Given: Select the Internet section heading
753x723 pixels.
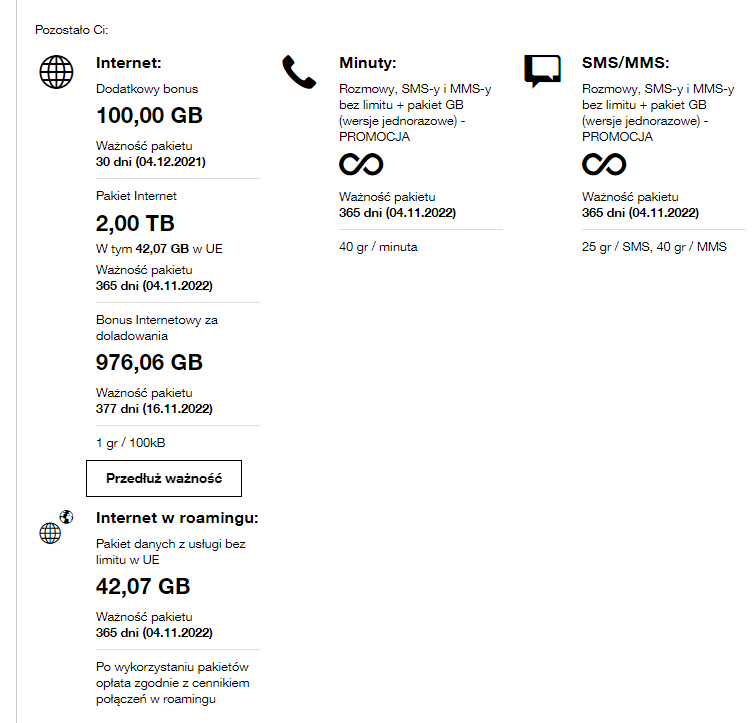Looking at the screenshot, I should point(129,62).
